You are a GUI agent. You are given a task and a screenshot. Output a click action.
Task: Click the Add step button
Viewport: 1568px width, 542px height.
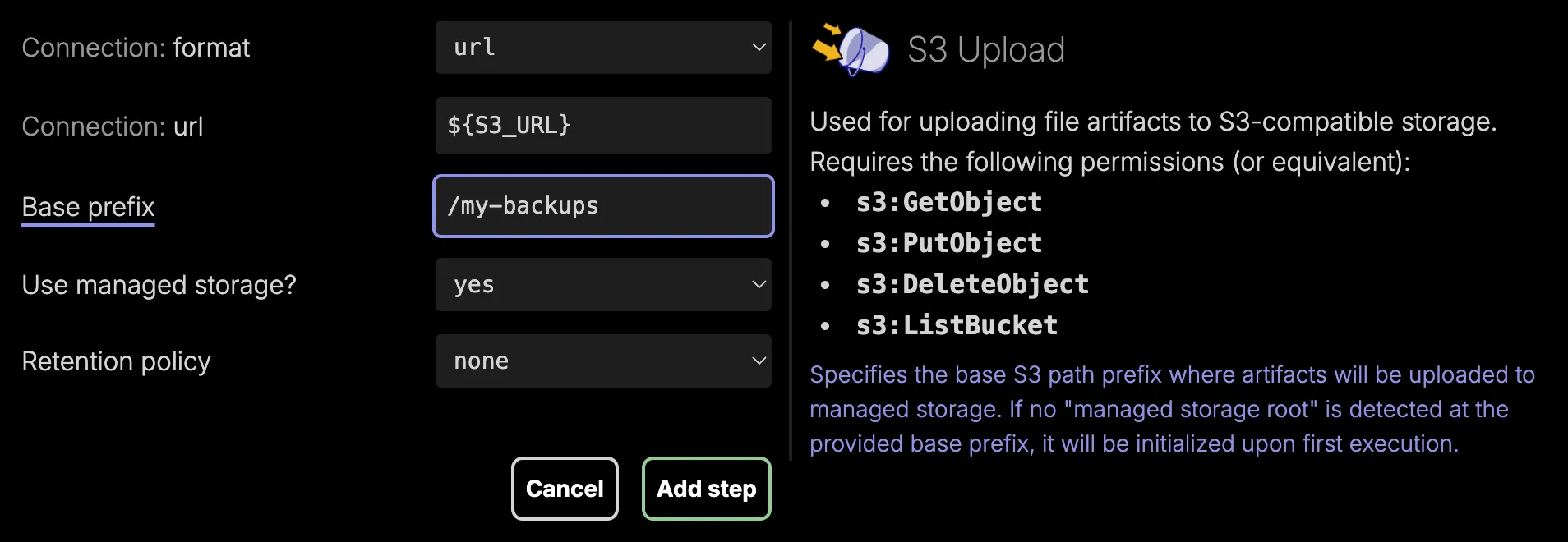[x=706, y=488]
